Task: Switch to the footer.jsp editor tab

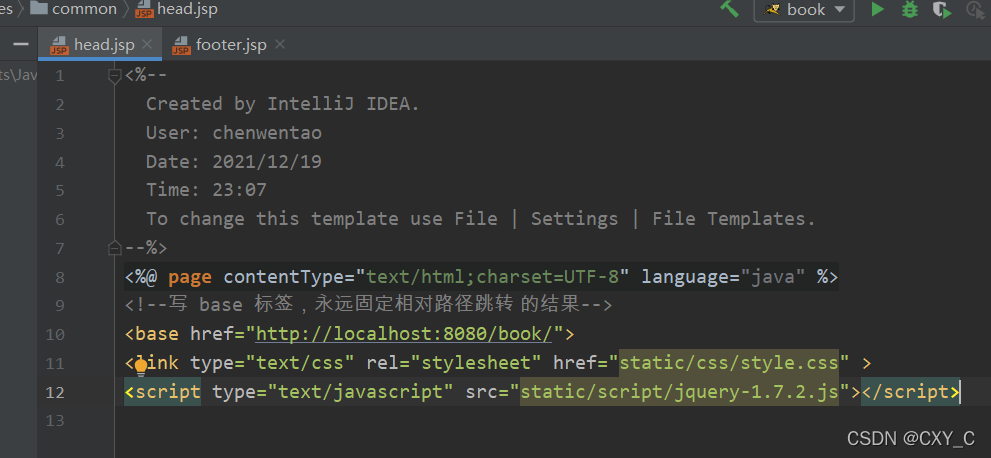Action: (x=231, y=45)
